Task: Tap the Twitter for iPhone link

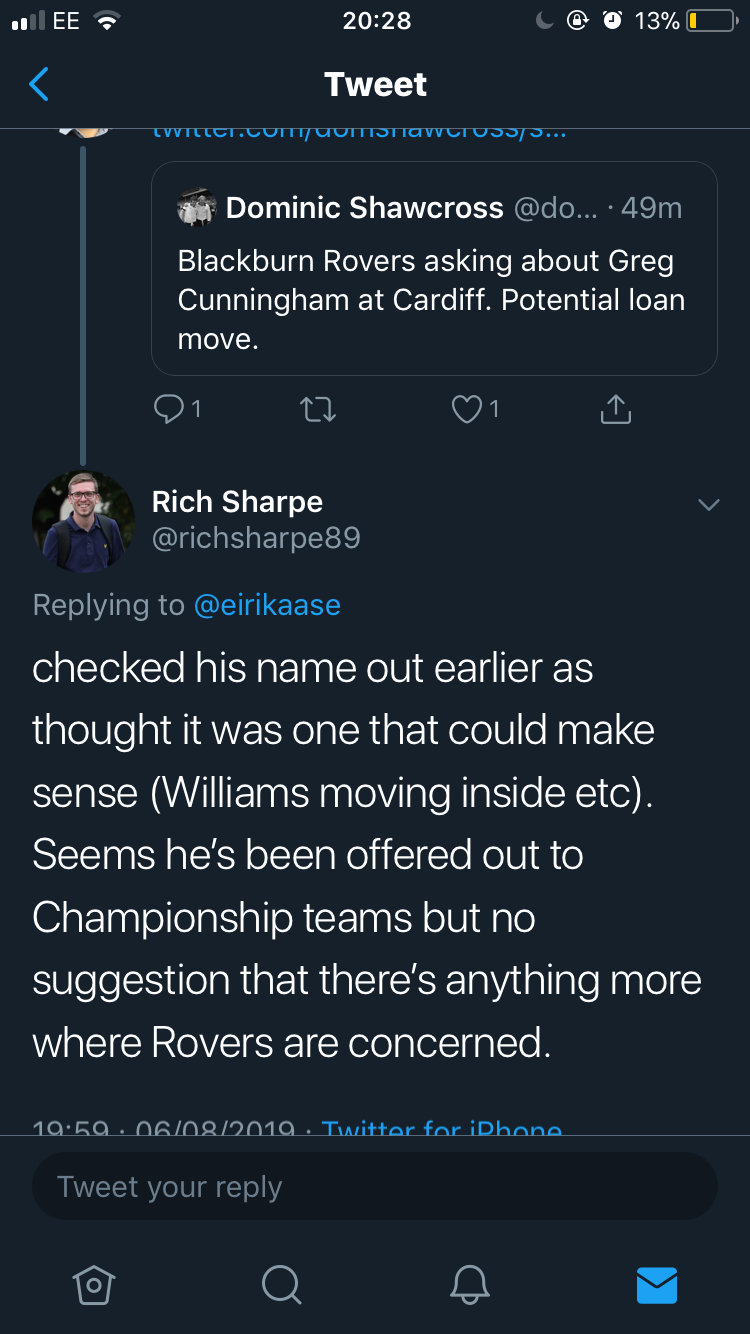Action: point(442,1127)
